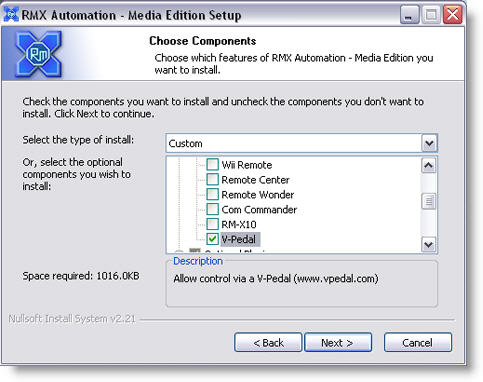The image size is (483, 382).
Task: Select the RM-X10 label
Action: [239, 224]
